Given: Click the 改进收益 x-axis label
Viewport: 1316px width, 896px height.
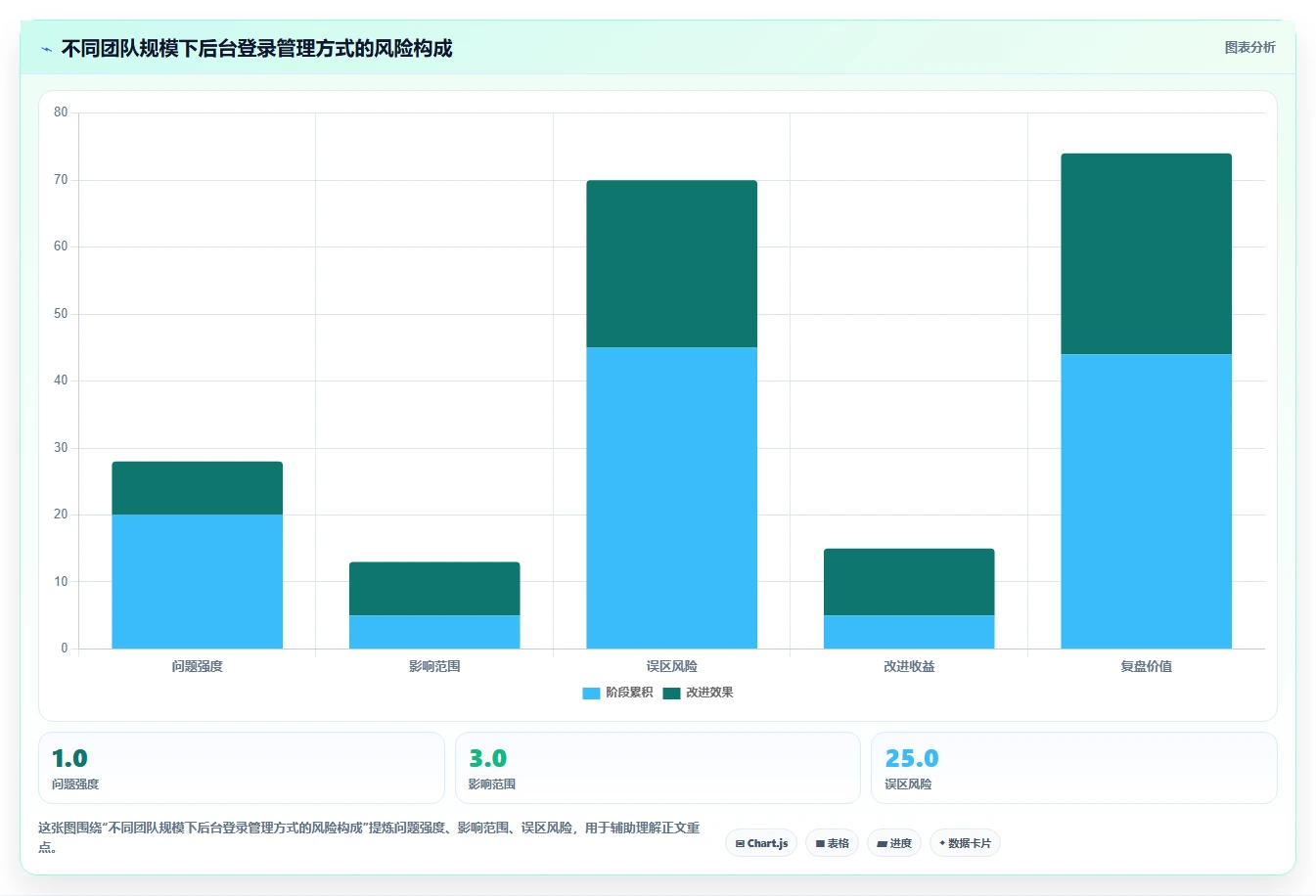Looking at the screenshot, I should pos(909,666).
